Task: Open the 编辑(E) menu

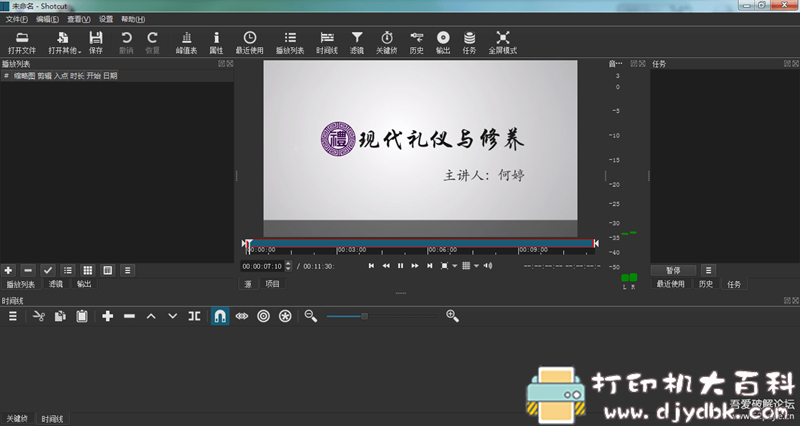Action: point(47,19)
